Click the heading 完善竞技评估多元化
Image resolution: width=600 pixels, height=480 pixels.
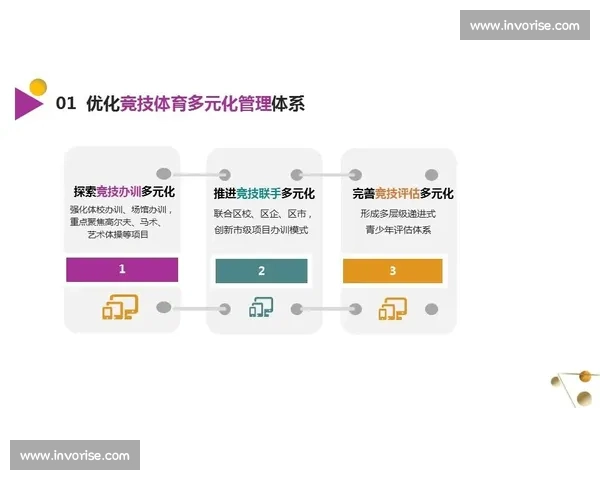pos(403,193)
